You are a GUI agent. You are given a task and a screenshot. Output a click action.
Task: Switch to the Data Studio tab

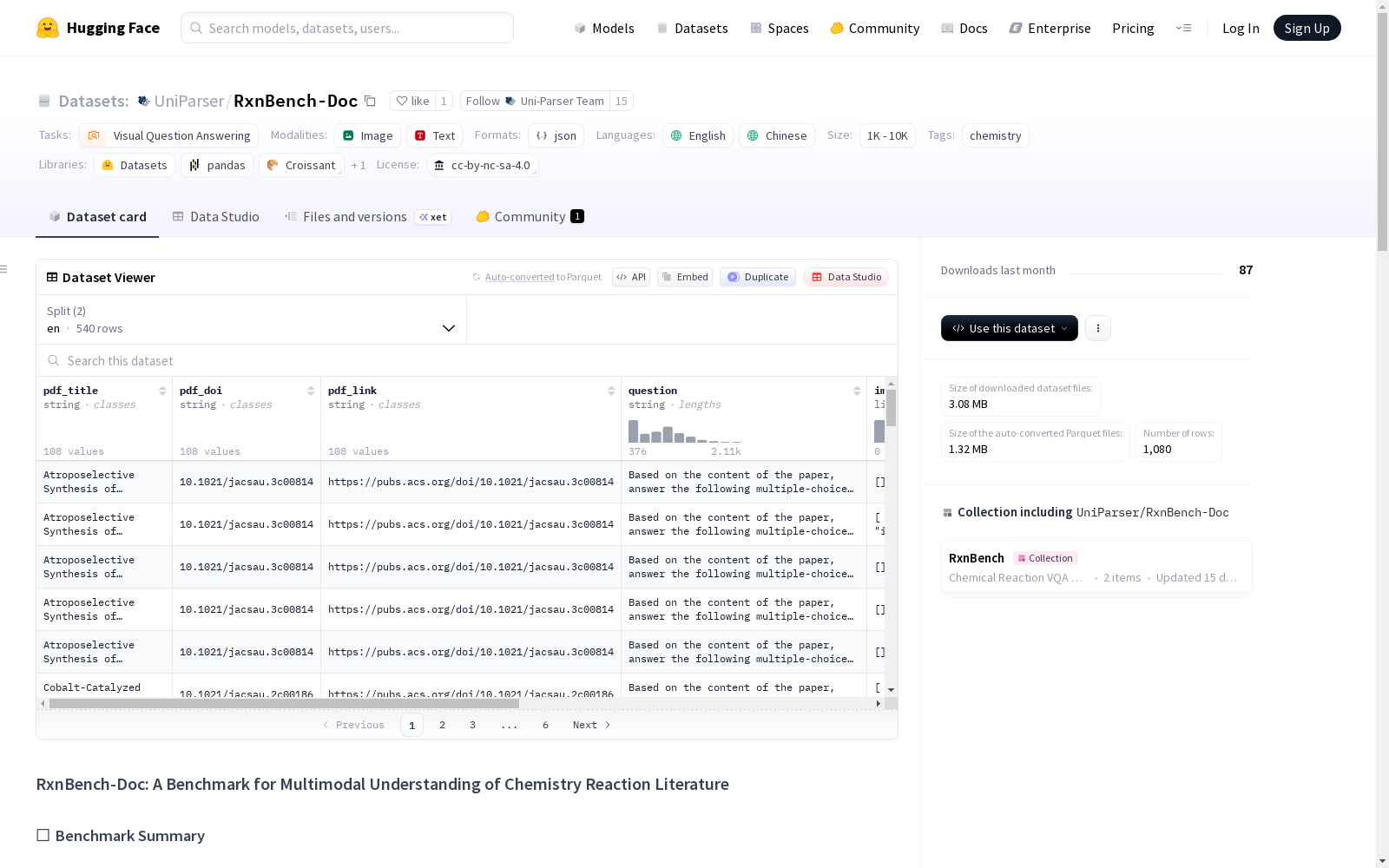click(215, 217)
